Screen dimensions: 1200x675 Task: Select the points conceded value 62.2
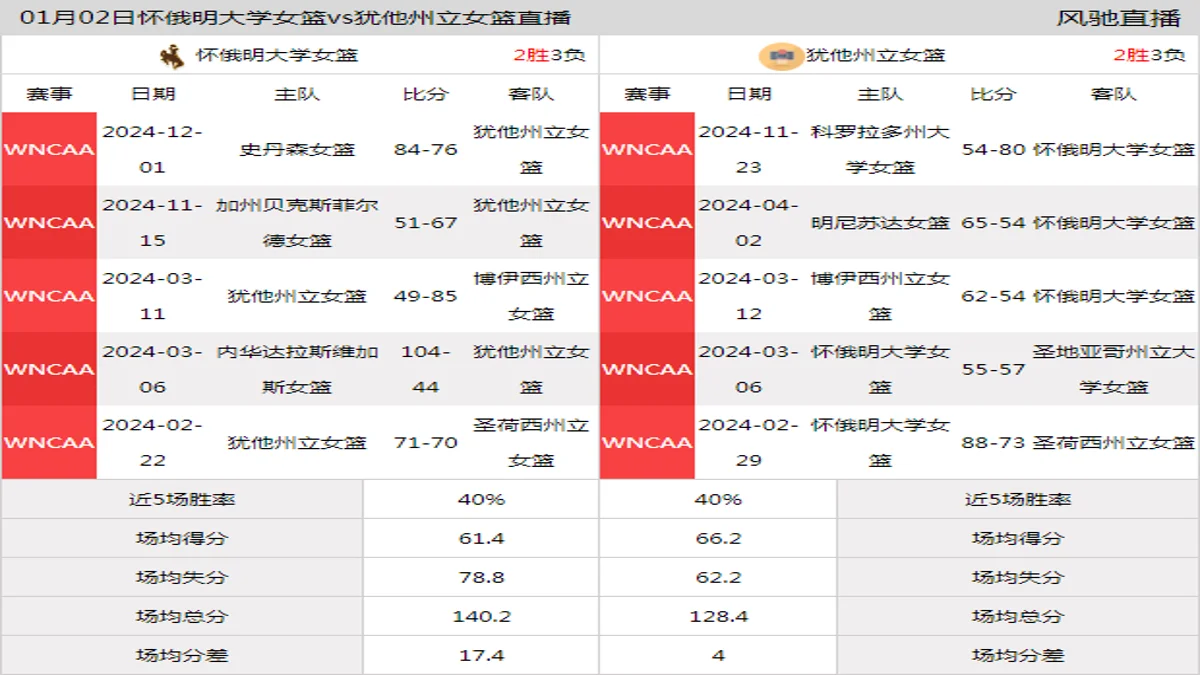(718, 577)
